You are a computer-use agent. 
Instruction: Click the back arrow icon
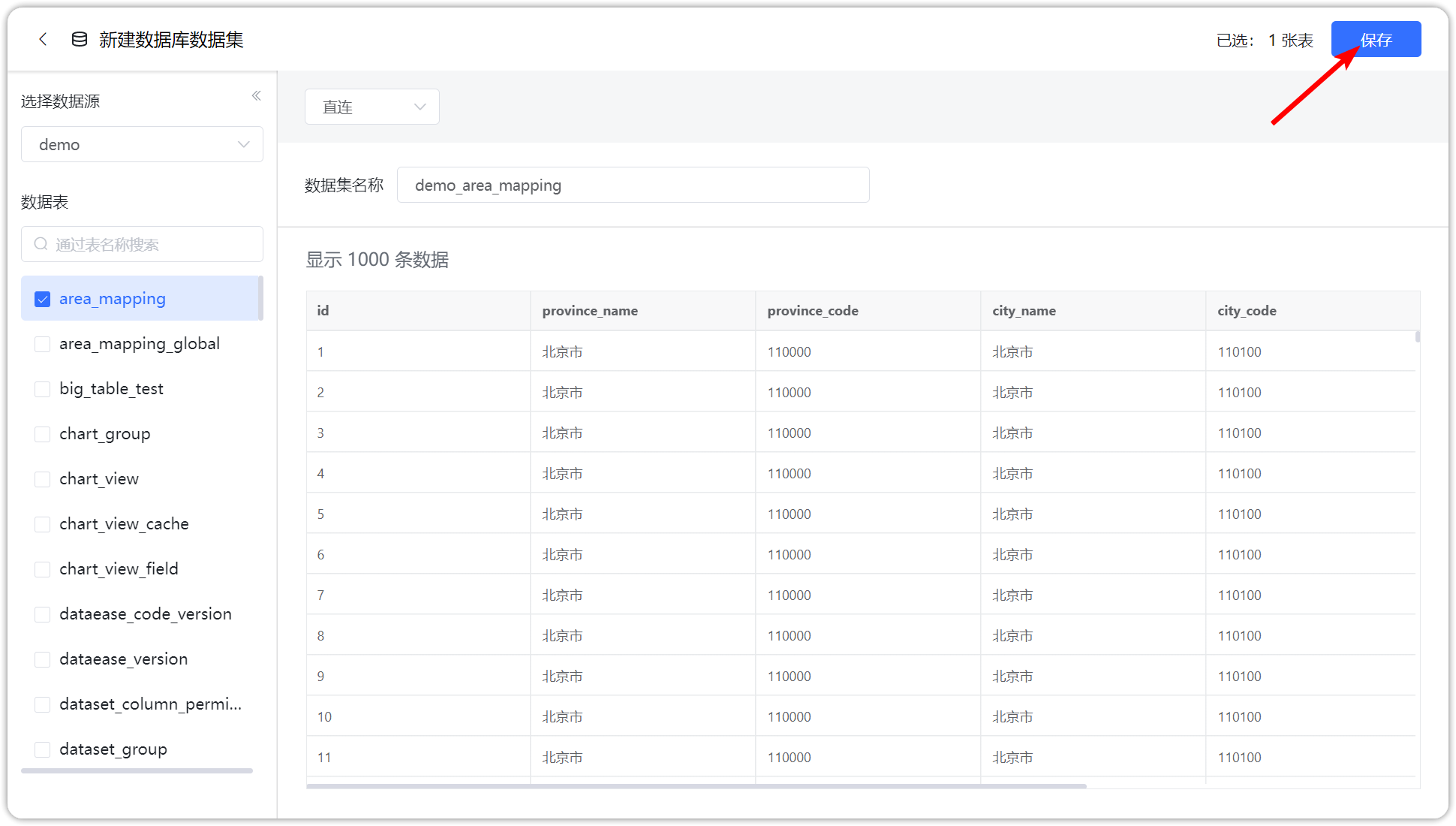(x=43, y=39)
